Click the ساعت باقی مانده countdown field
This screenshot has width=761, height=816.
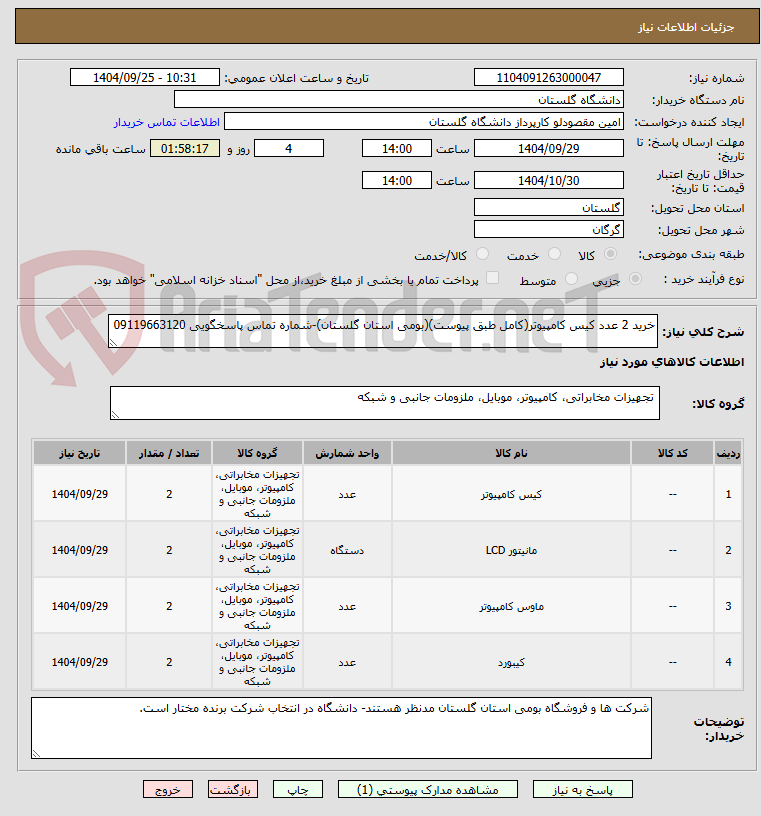pyautogui.click(x=185, y=149)
